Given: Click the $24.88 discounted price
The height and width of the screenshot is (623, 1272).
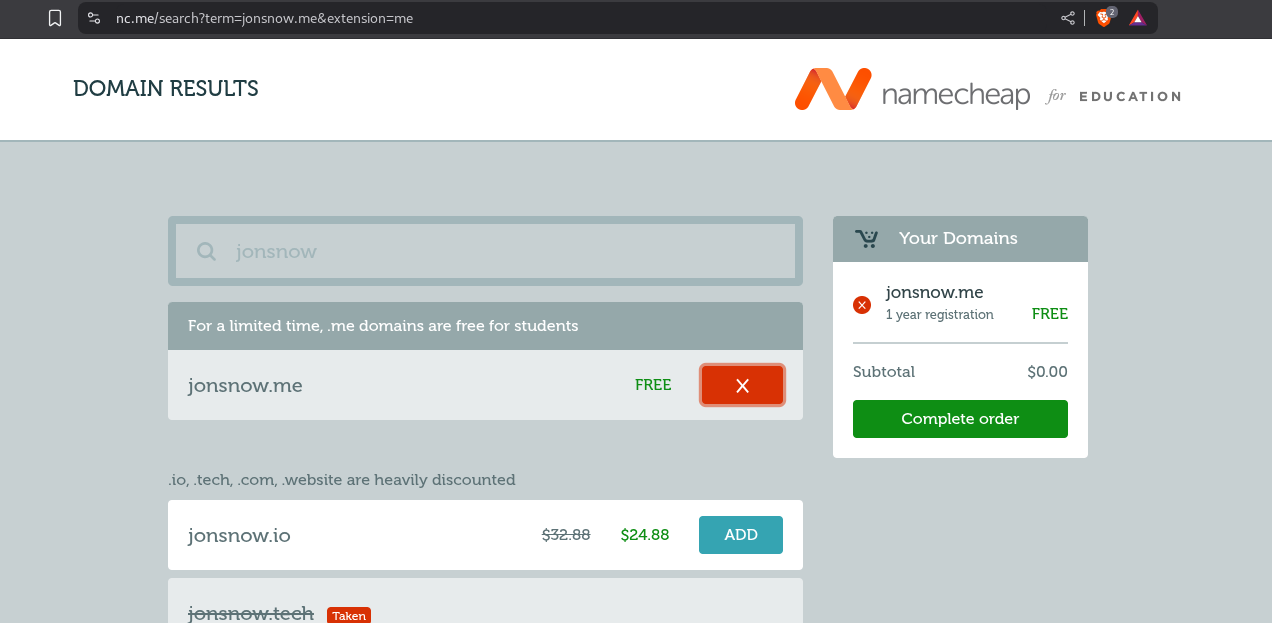Looking at the screenshot, I should (644, 535).
